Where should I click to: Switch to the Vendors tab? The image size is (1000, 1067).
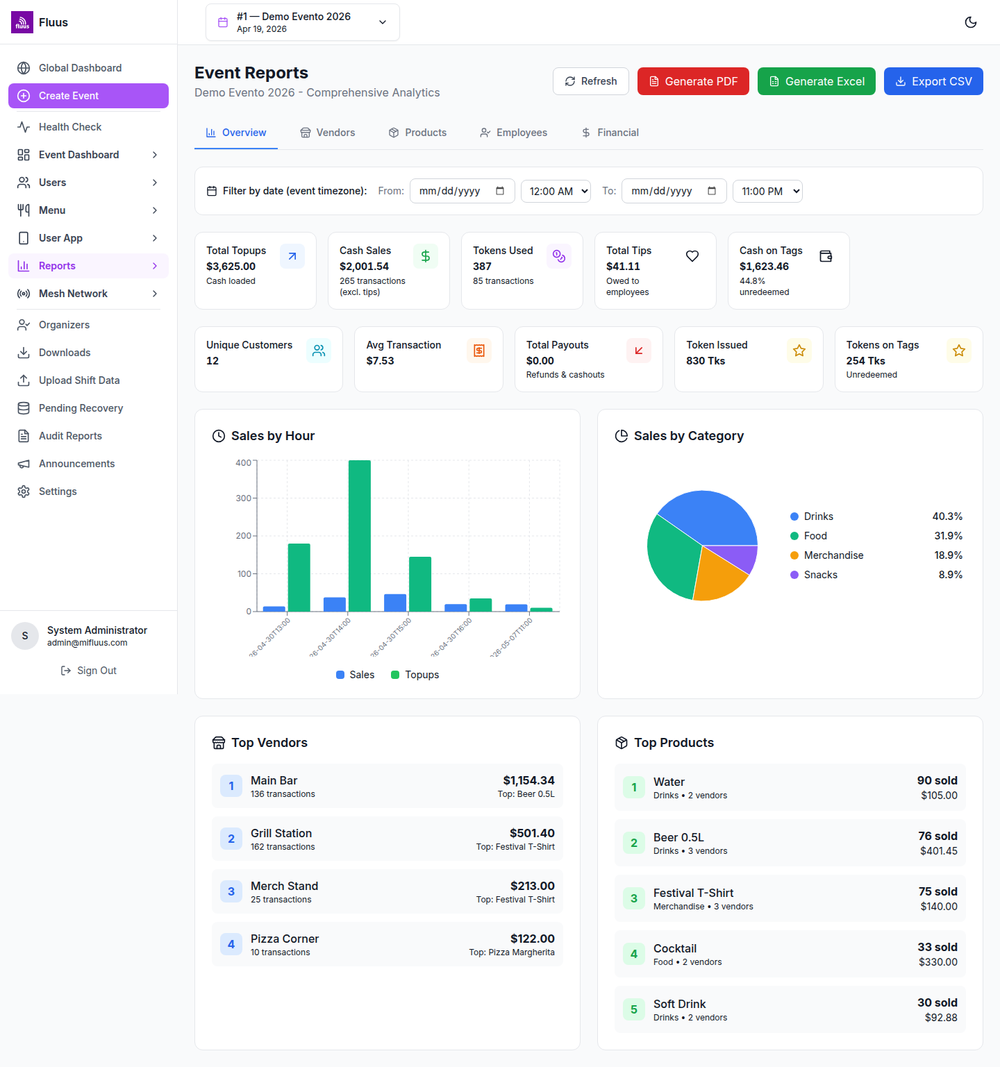[328, 133]
